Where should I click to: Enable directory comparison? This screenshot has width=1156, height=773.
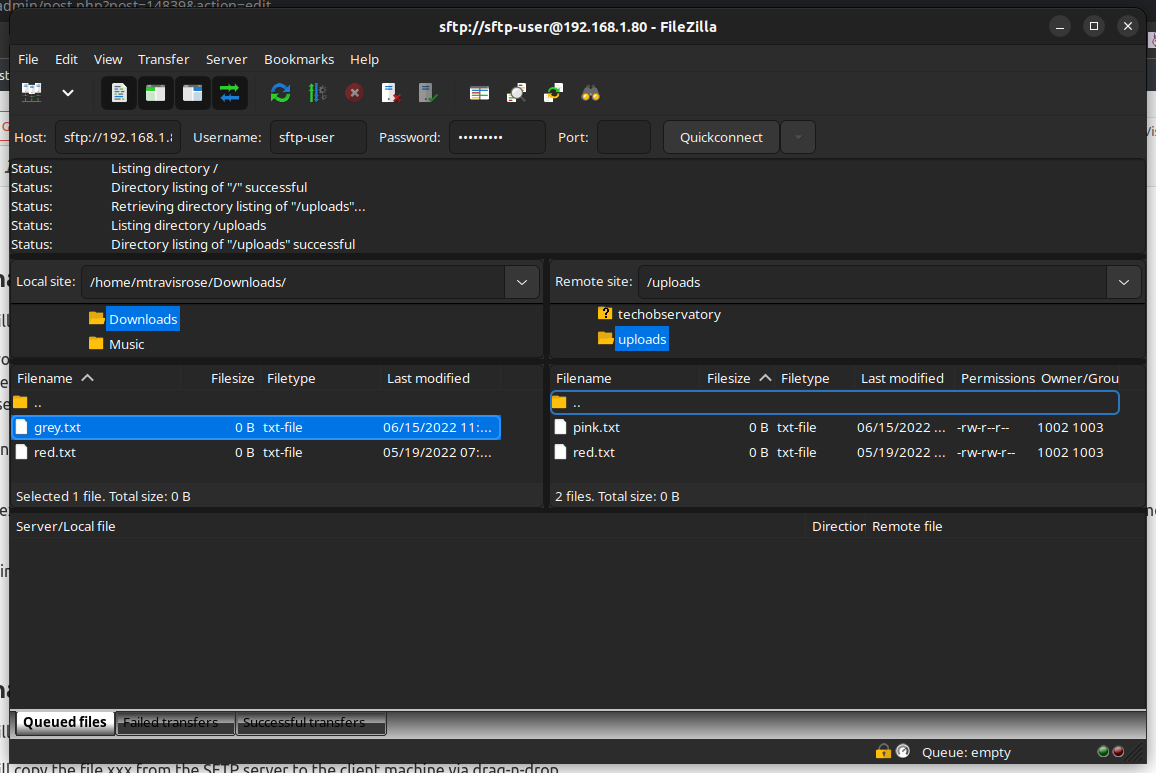pyautogui.click(x=479, y=92)
